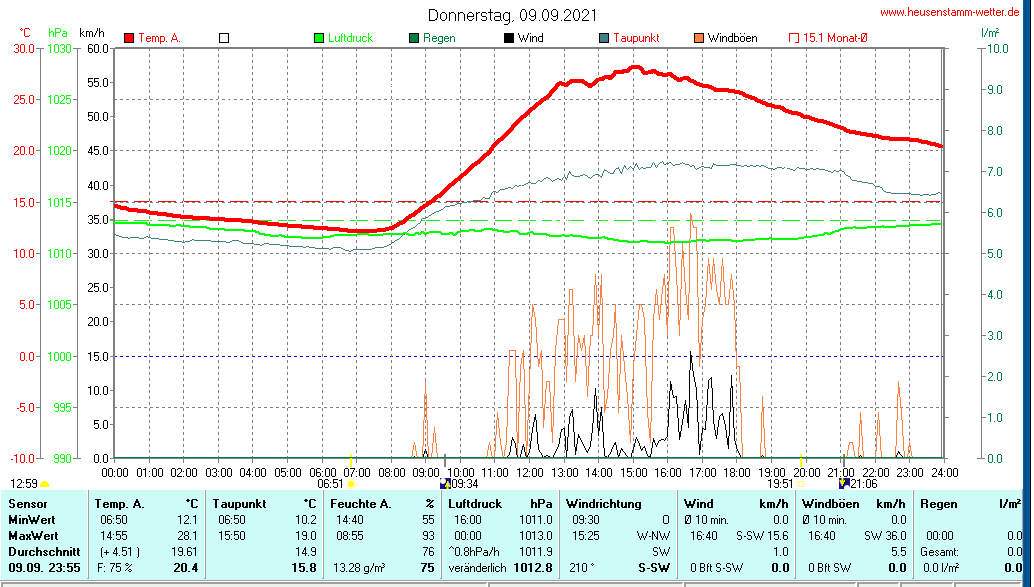Image resolution: width=1034 pixels, height=587 pixels.
Task: Click the dark green Regen legend swatch
Action: point(414,38)
